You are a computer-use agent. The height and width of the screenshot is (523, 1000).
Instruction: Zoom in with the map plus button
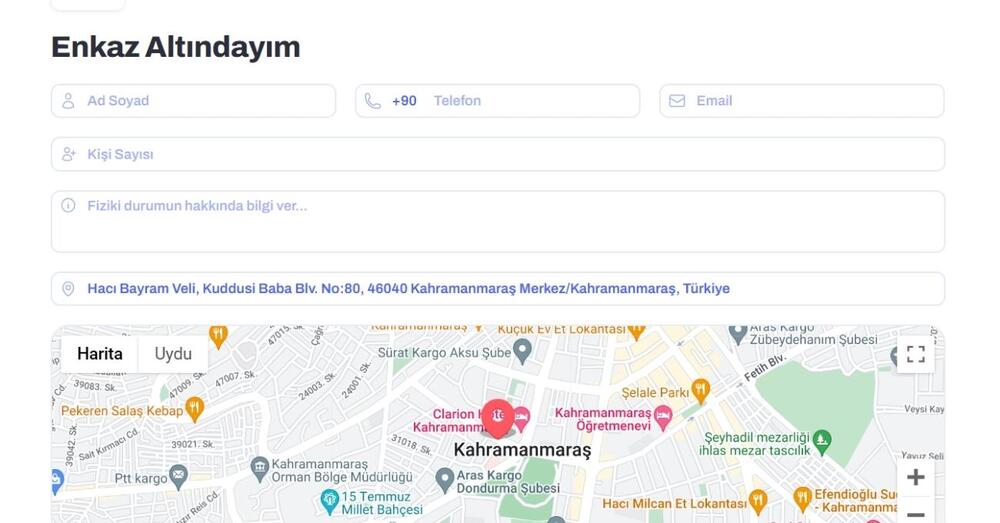tap(916, 477)
